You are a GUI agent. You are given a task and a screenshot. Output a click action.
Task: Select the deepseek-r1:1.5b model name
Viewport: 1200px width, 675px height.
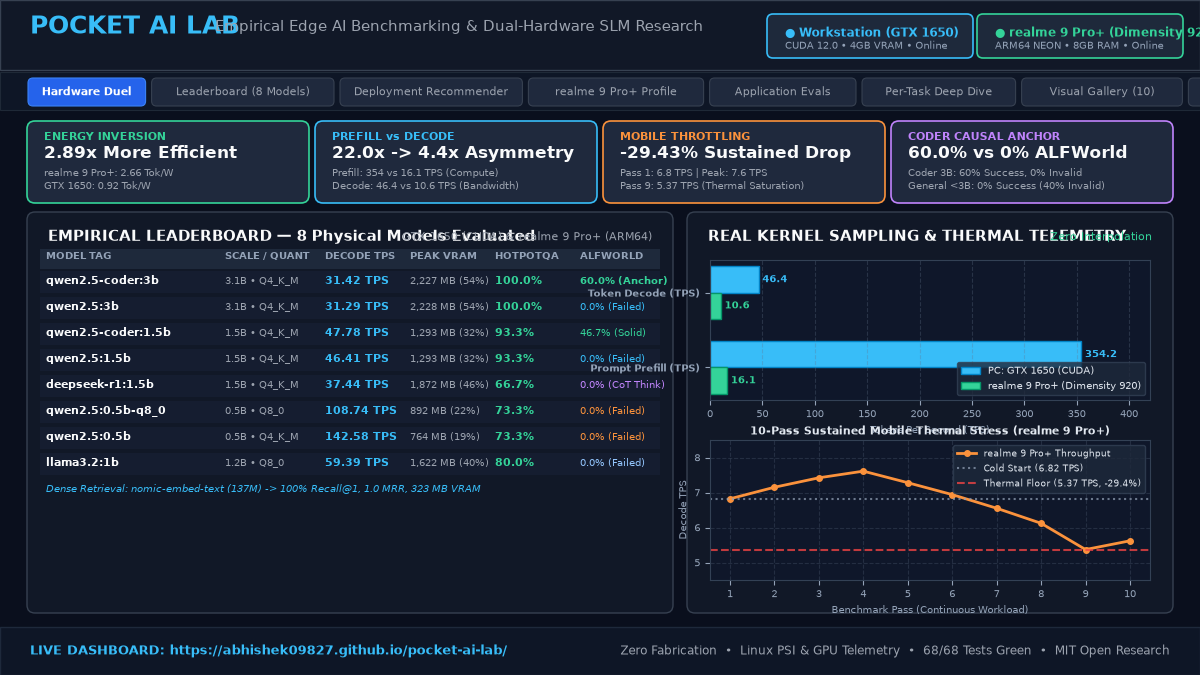tap(100, 385)
